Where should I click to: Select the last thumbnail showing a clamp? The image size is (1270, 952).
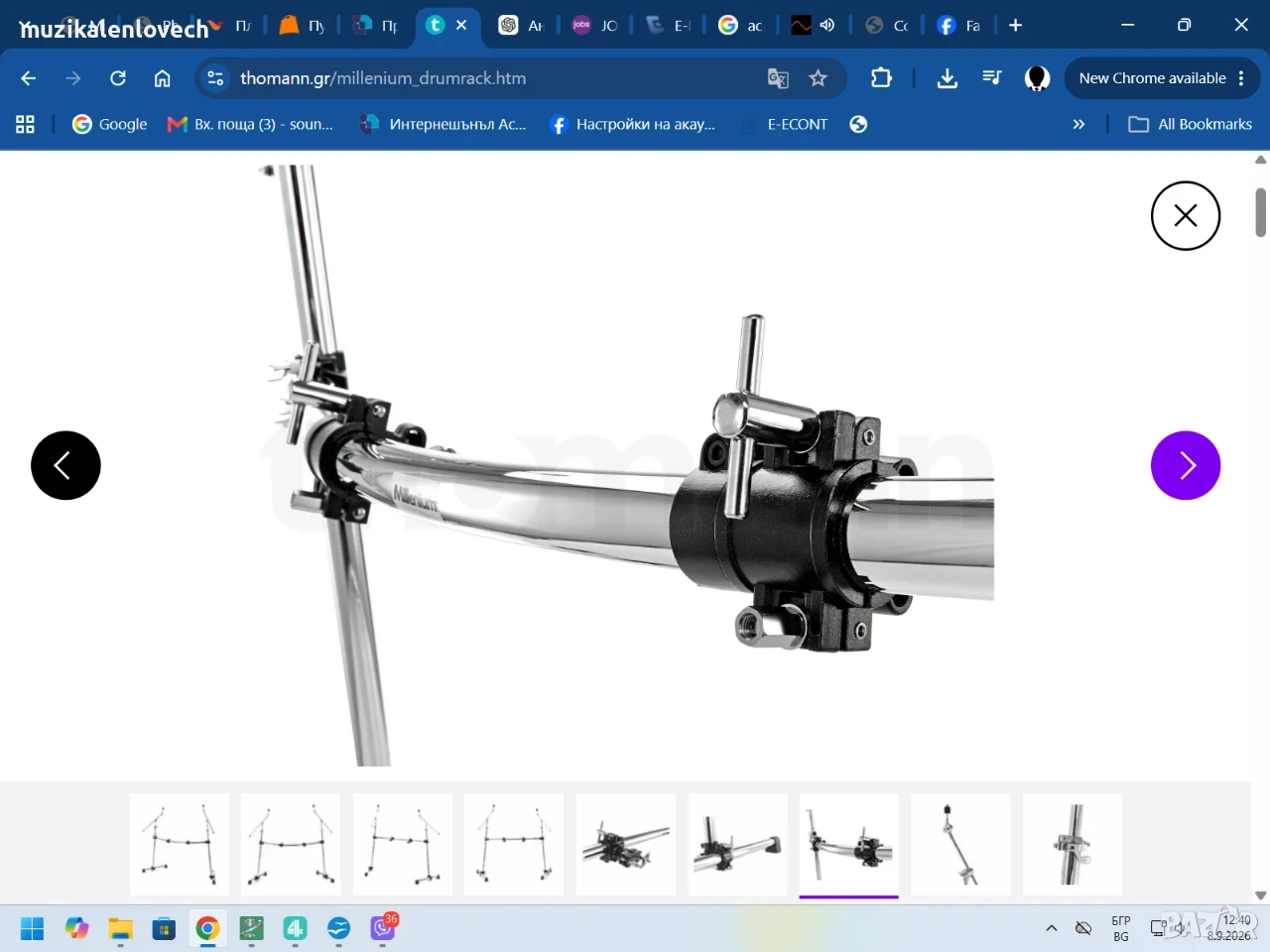coord(1072,845)
